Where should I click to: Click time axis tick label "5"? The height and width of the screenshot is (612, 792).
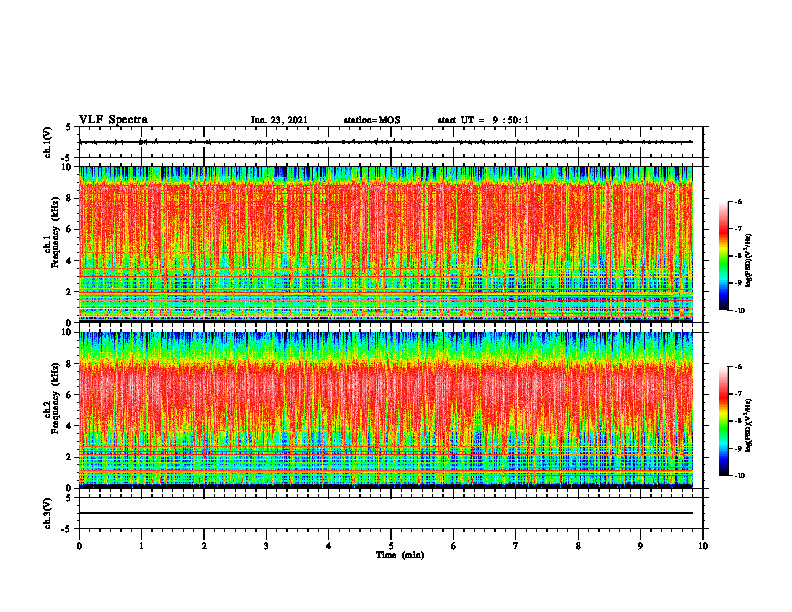pyautogui.click(x=391, y=546)
